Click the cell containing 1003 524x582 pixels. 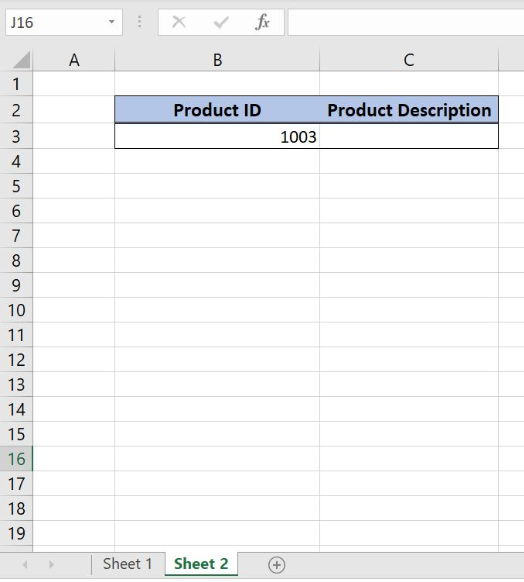(x=217, y=137)
